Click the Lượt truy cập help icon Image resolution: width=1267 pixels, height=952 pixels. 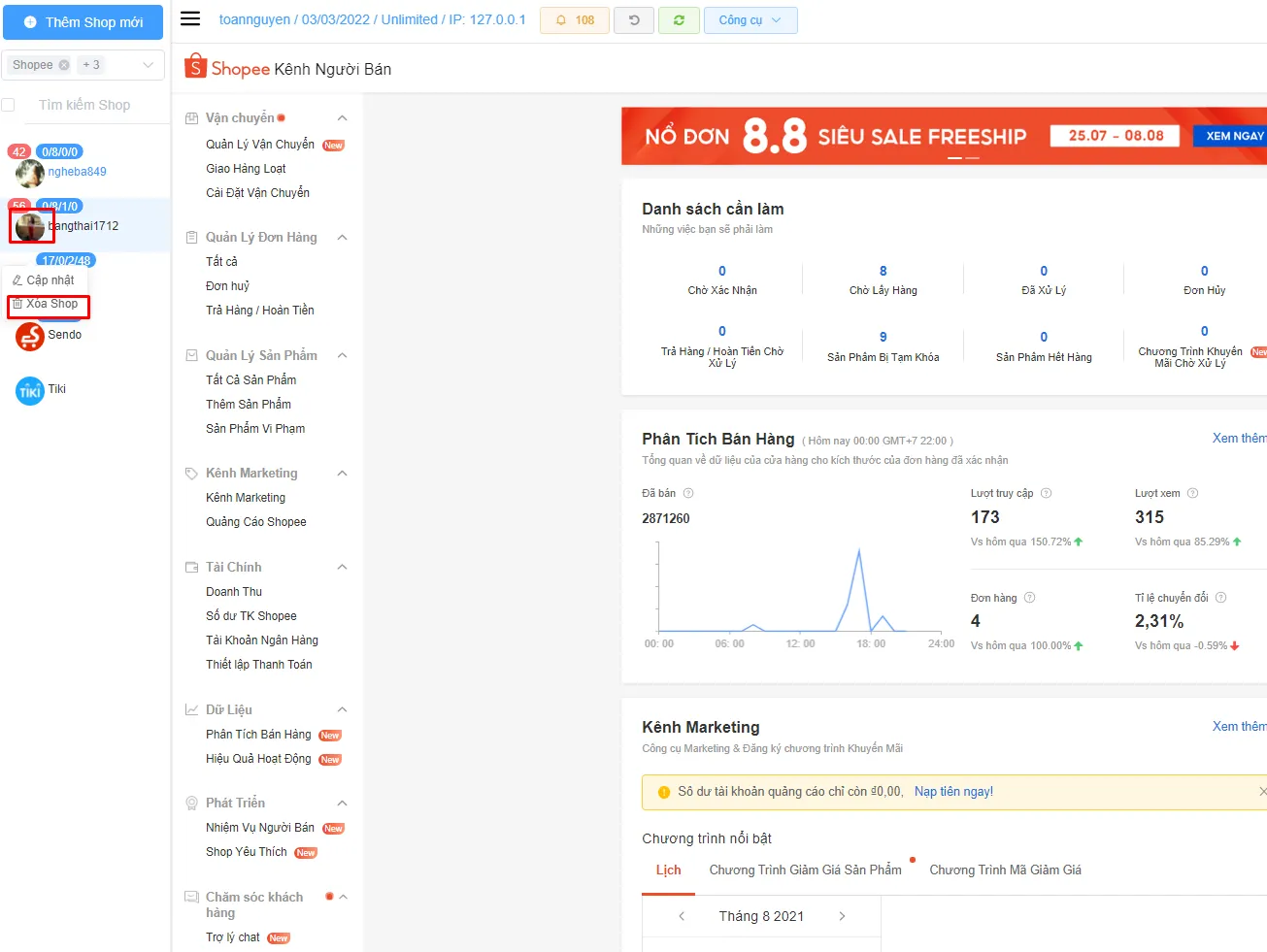[x=1046, y=493]
